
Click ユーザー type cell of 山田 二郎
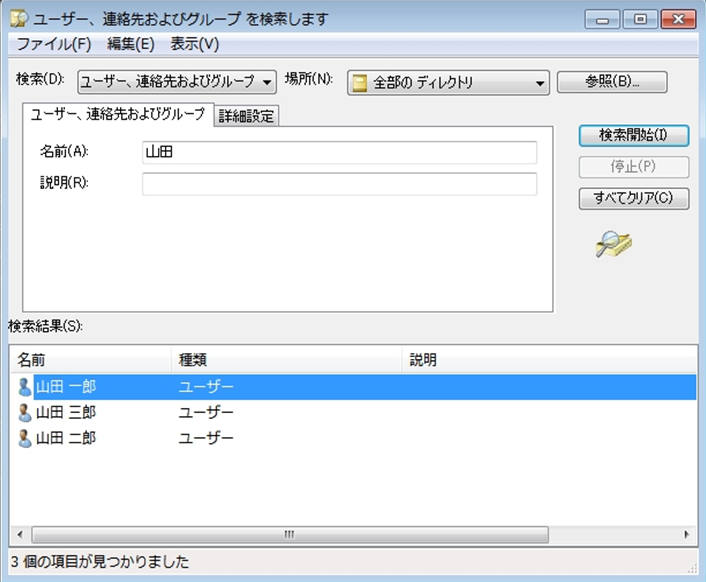tap(206, 438)
